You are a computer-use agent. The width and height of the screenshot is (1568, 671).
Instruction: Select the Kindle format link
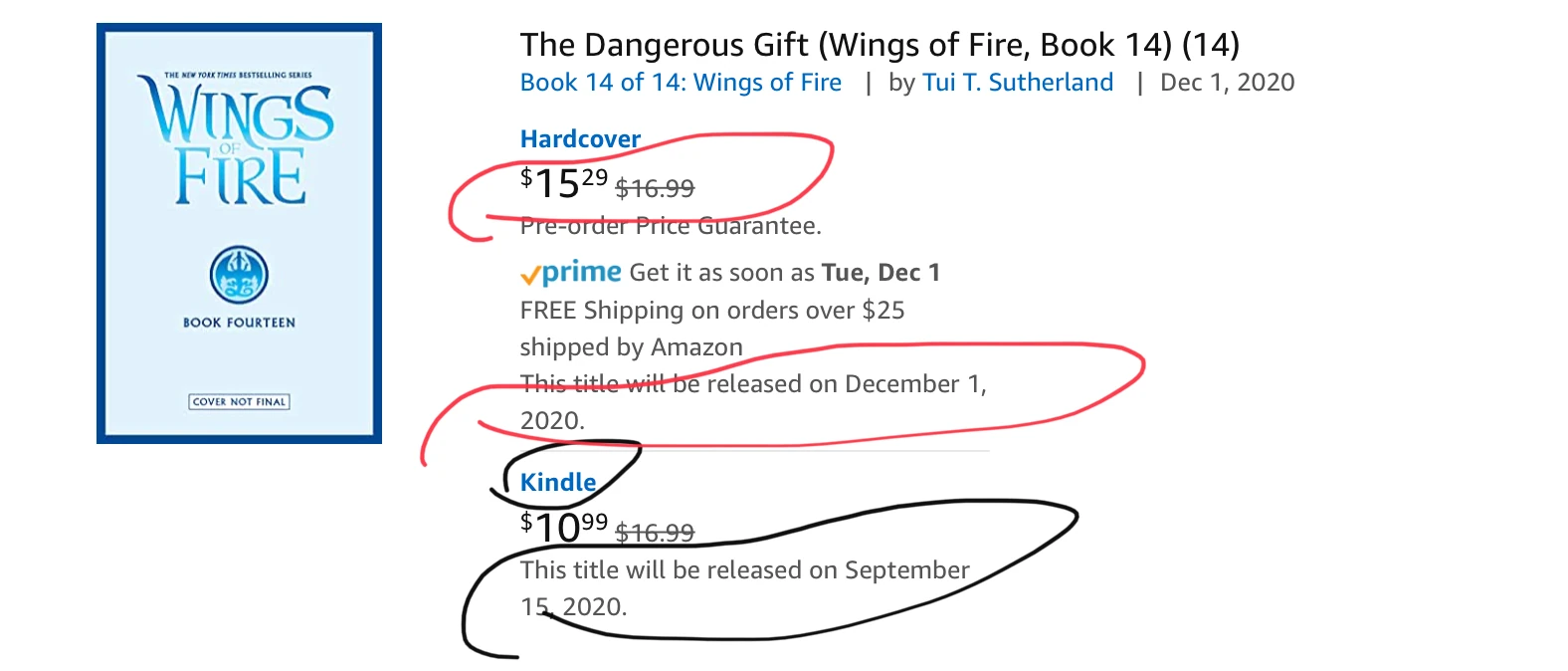(x=558, y=483)
